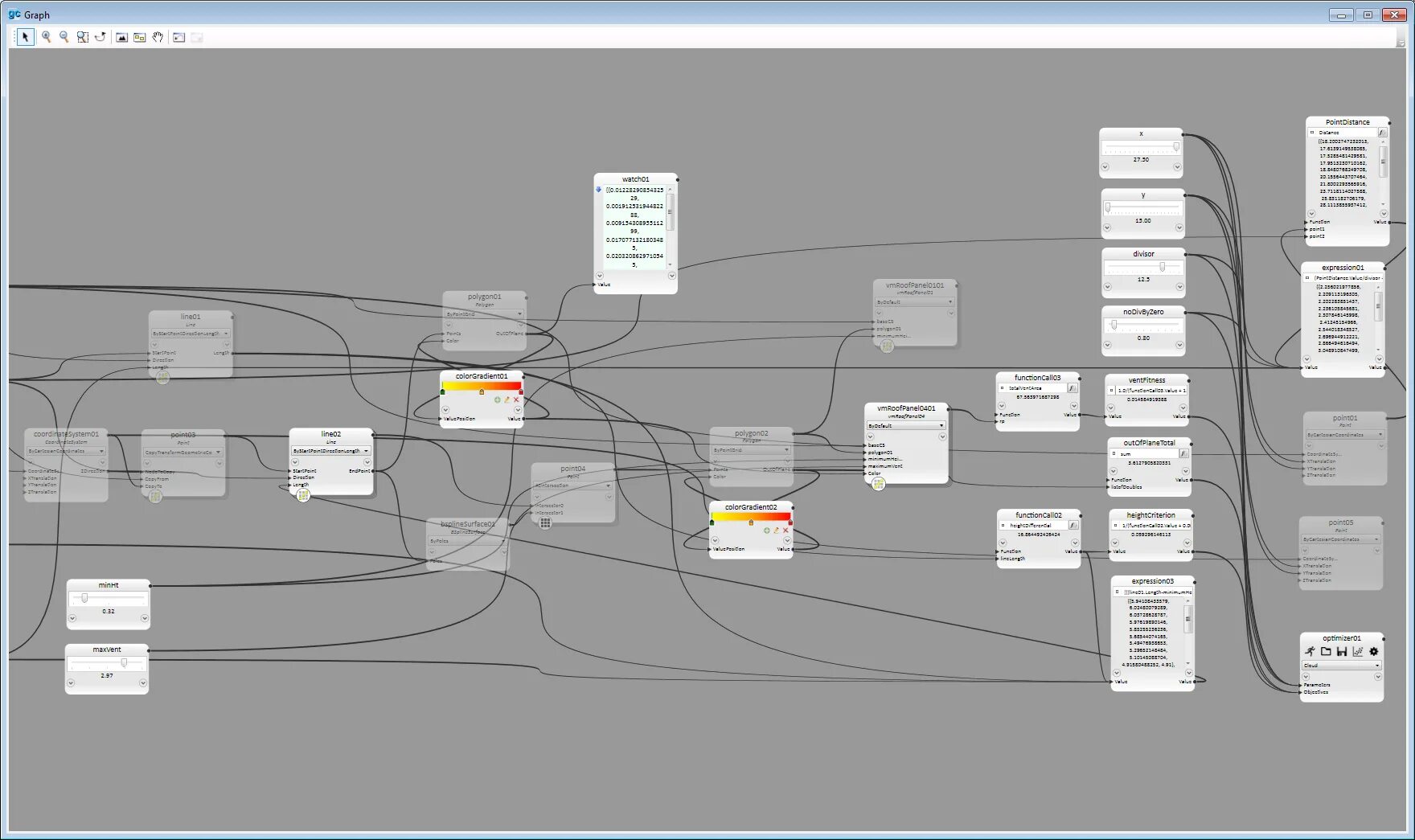1415x840 pixels.
Task: Select the heightCriterion node title
Action: click(x=1150, y=515)
